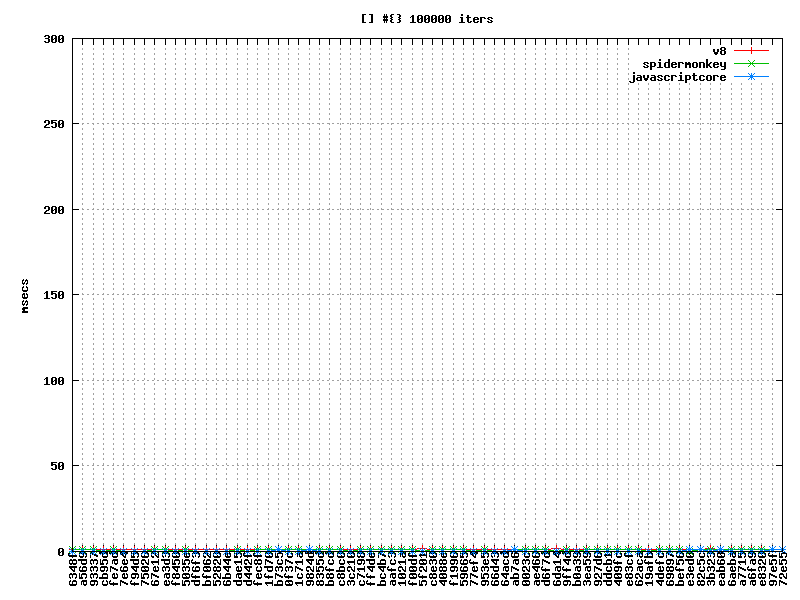Click the green spidermonkey legend line sample
800x600 pixels.
751,64
